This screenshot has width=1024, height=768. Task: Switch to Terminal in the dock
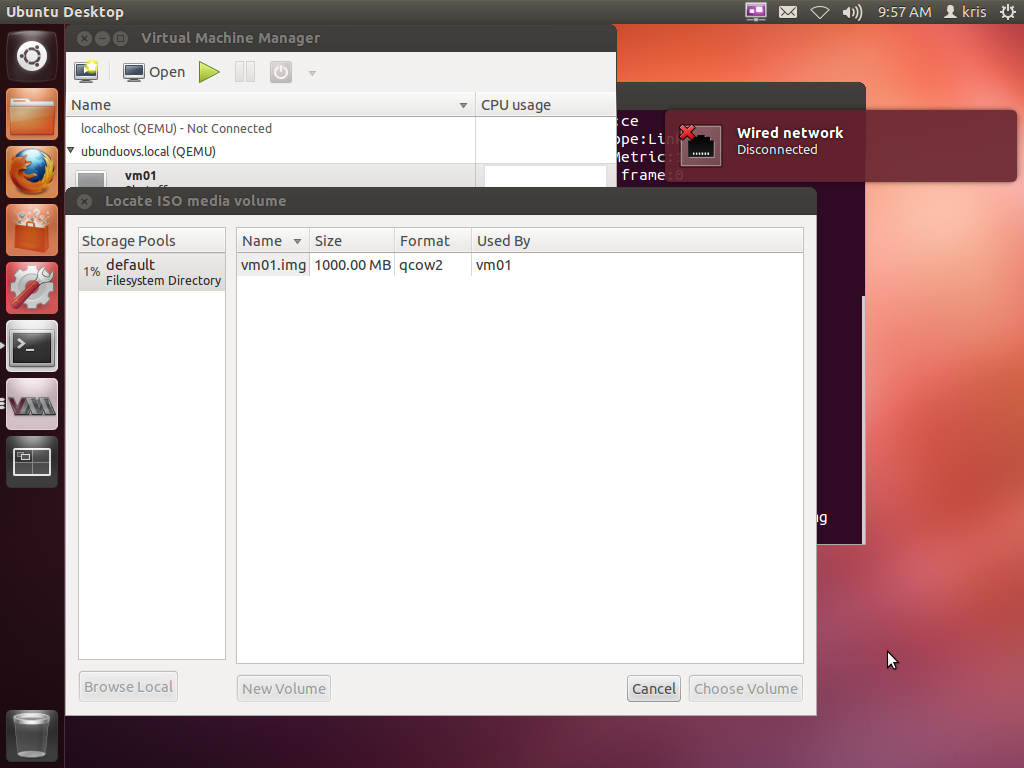(x=31, y=346)
